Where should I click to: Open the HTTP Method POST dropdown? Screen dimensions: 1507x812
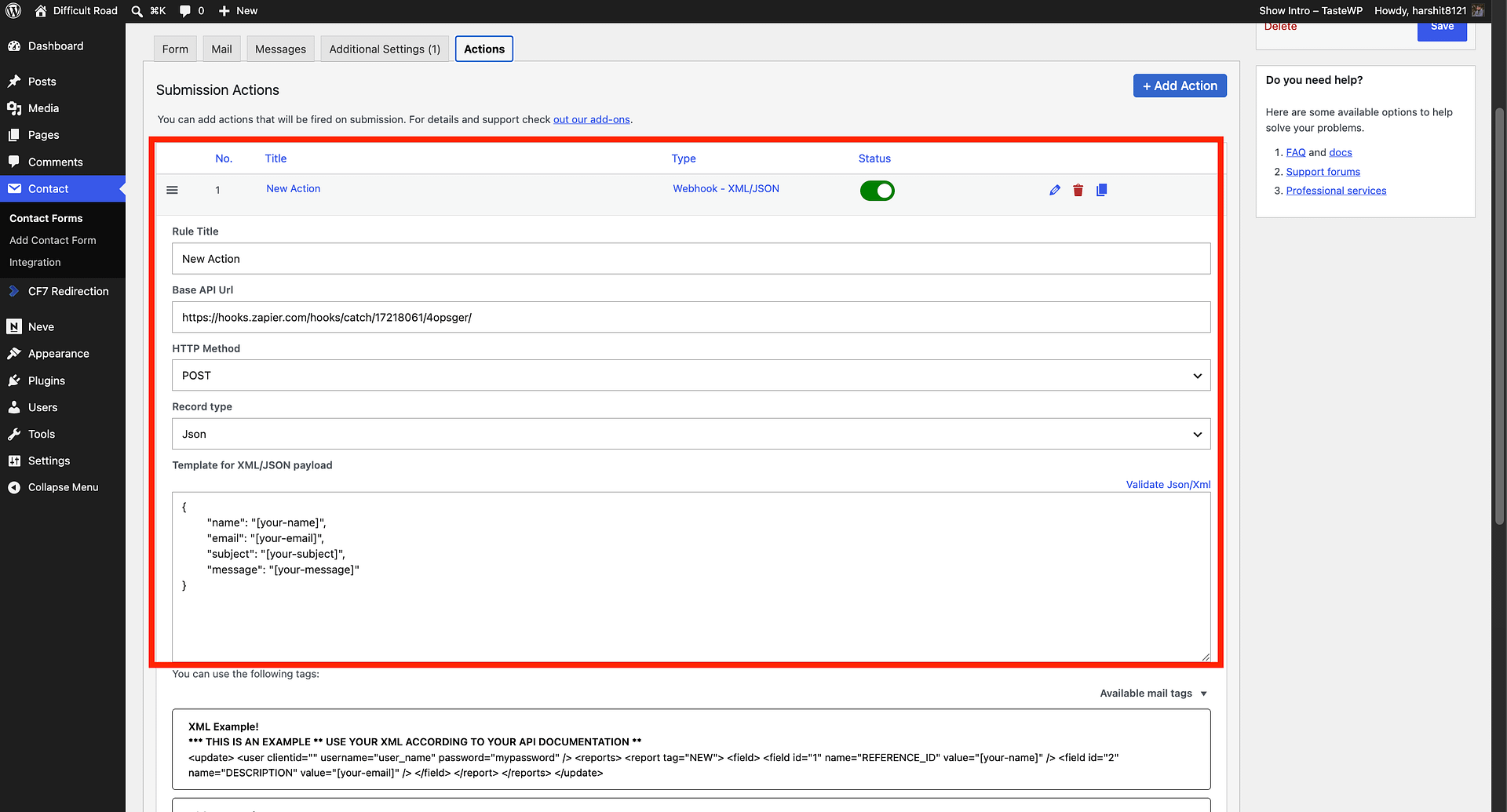pyautogui.click(x=691, y=376)
